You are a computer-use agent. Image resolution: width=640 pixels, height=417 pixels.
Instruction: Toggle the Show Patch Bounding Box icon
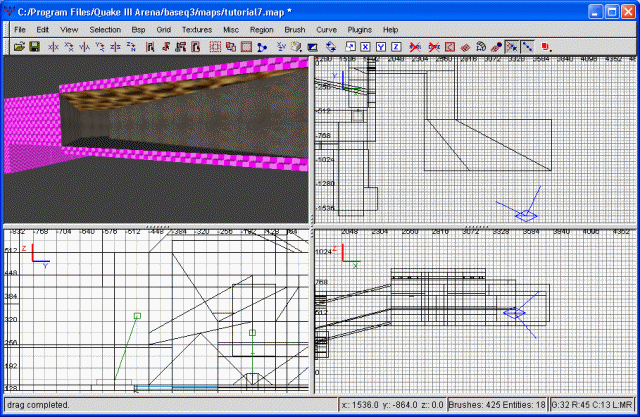click(449, 47)
